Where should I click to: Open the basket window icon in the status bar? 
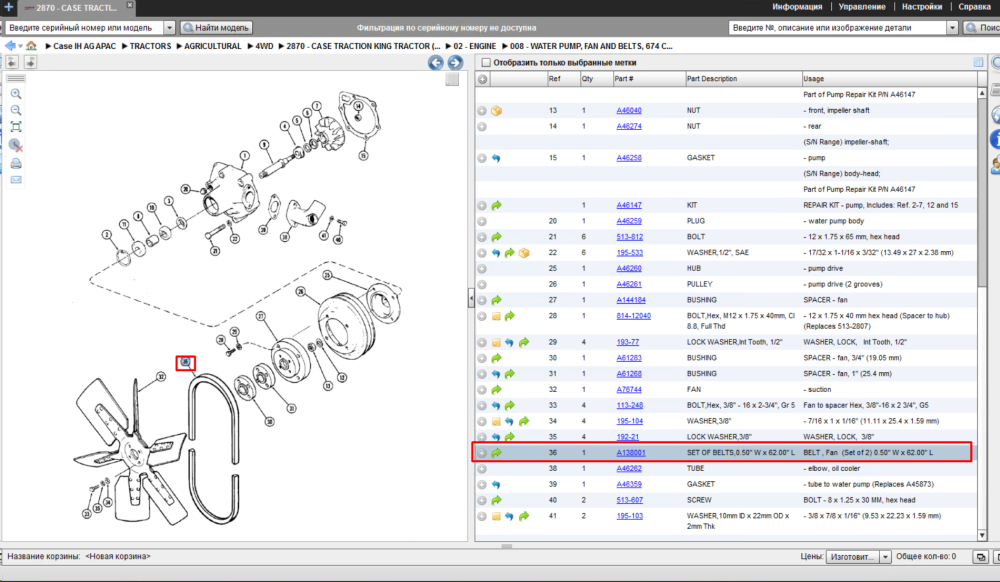(980, 557)
